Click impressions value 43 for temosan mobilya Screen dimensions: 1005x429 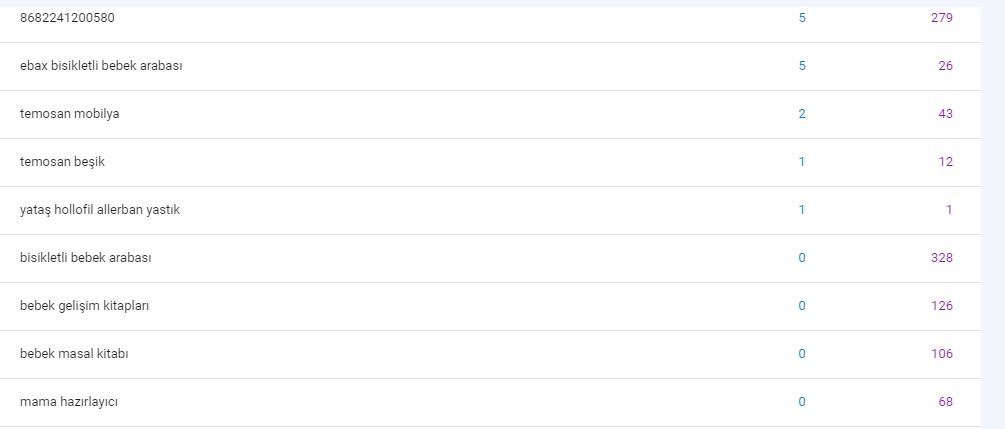pos(945,114)
